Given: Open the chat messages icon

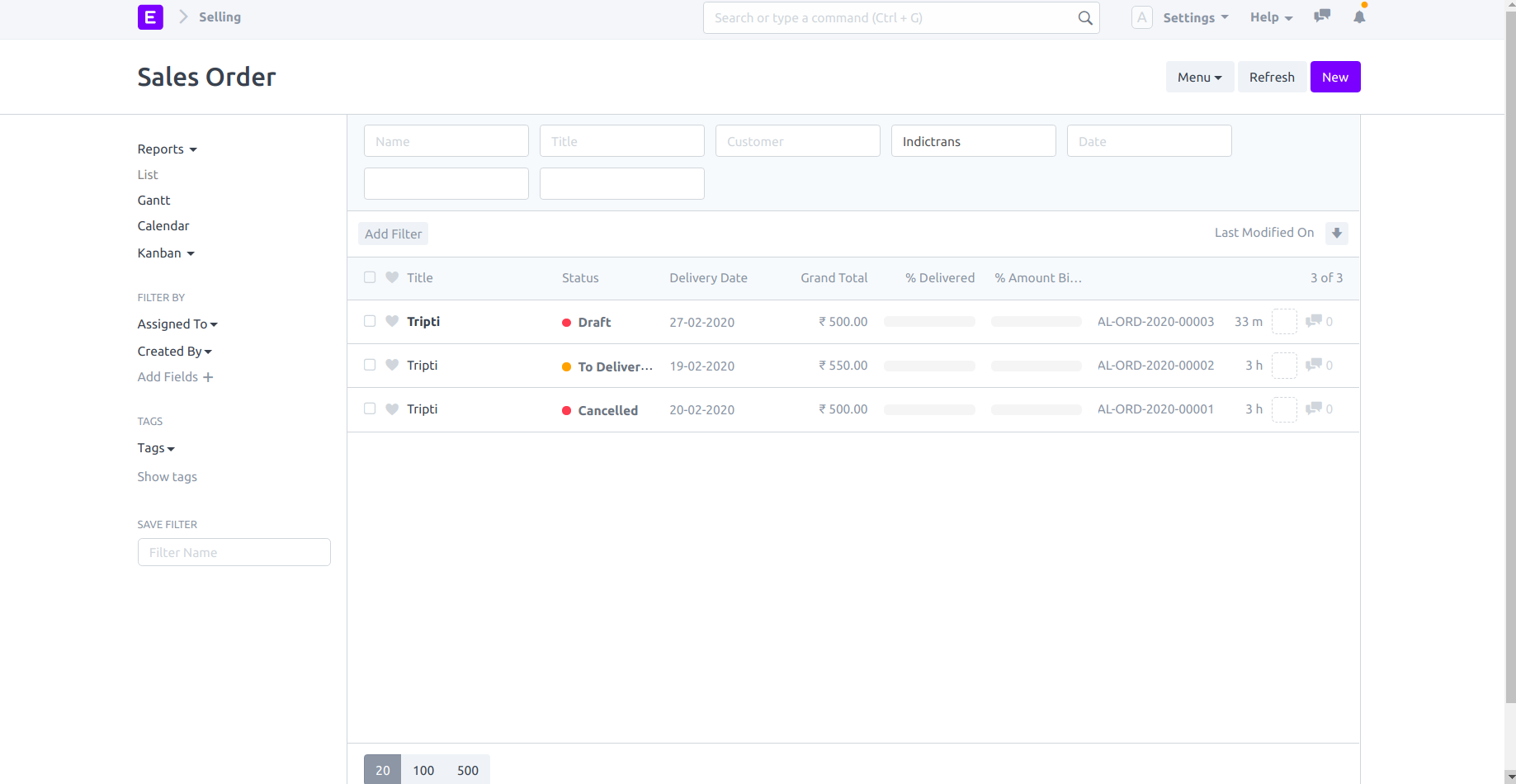Looking at the screenshot, I should [1321, 16].
